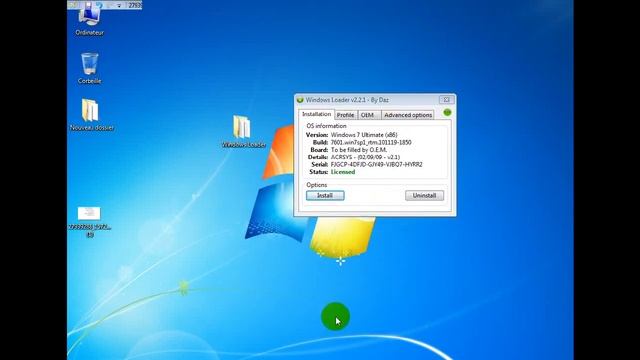Screen dimensions: 640x360
Task: Click the board value 'To be filled by O.E.M.'
Action: (x=359, y=150)
